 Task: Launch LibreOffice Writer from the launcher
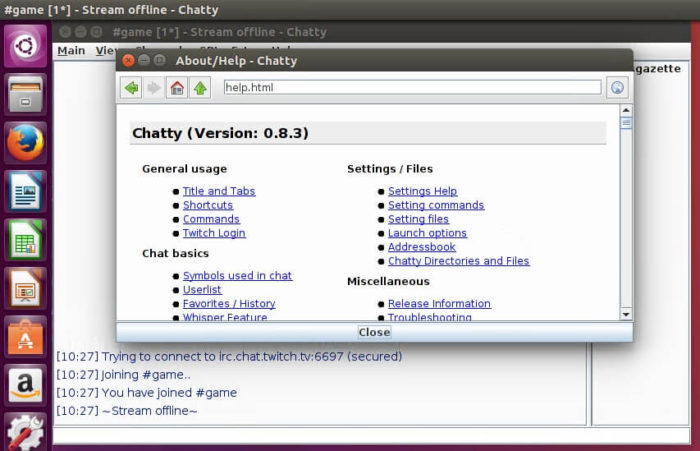click(x=25, y=191)
